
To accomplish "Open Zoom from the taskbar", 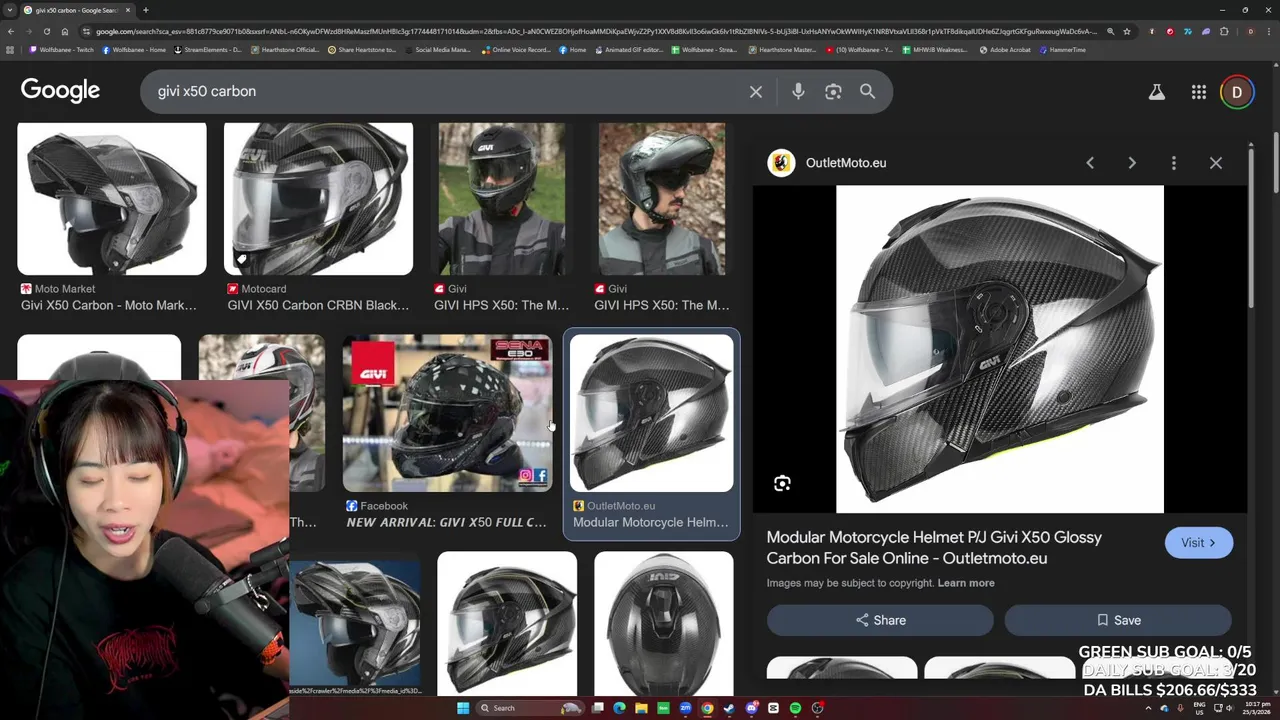I will click(685, 708).
